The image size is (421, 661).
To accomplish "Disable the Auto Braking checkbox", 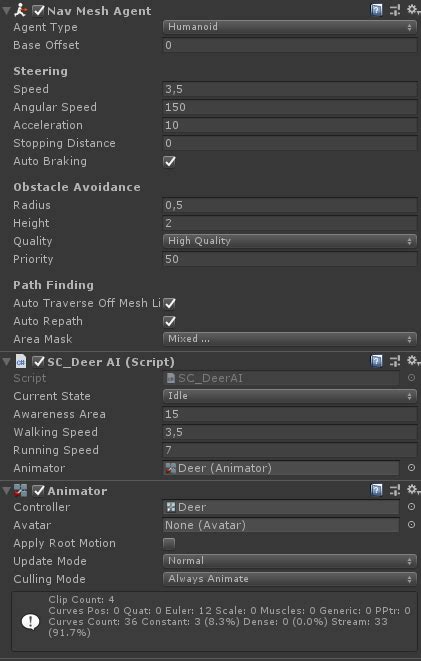I will click(x=169, y=161).
